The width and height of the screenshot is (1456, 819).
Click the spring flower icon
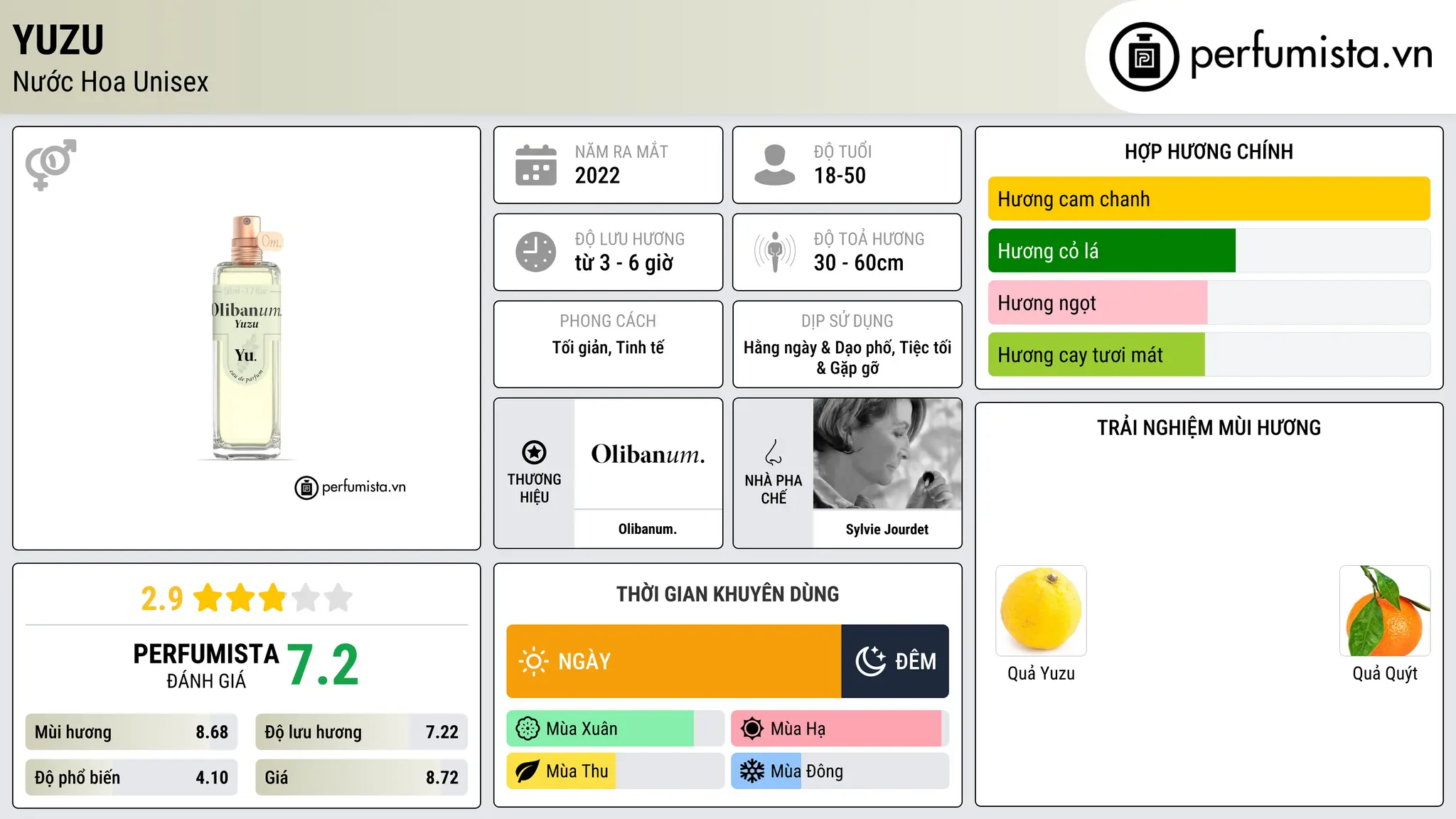tap(528, 729)
